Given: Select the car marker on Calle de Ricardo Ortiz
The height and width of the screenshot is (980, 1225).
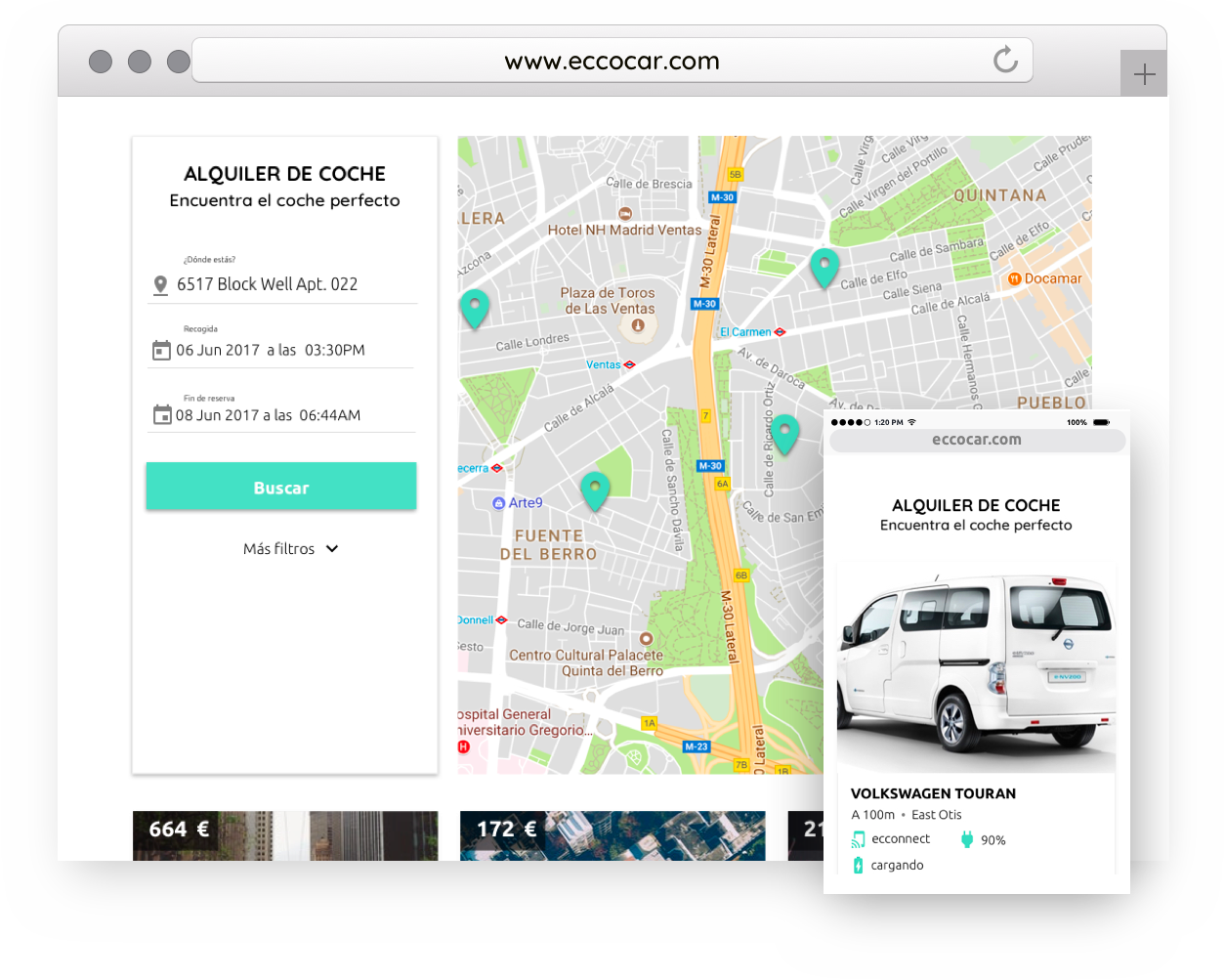Looking at the screenshot, I should [784, 433].
